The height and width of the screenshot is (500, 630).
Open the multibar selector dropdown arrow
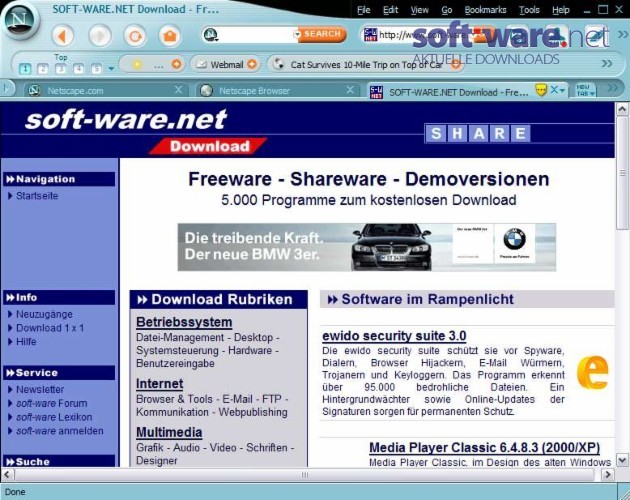(x=111, y=69)
